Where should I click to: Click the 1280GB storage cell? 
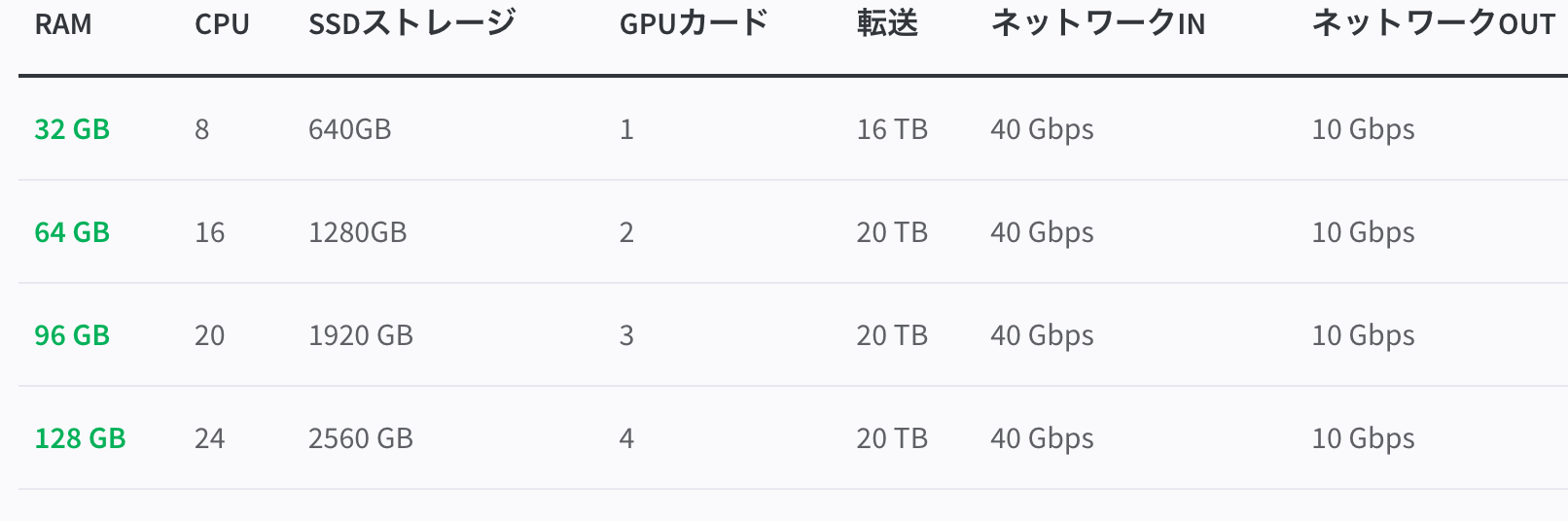pyautogui.click(x=357, y=232)
